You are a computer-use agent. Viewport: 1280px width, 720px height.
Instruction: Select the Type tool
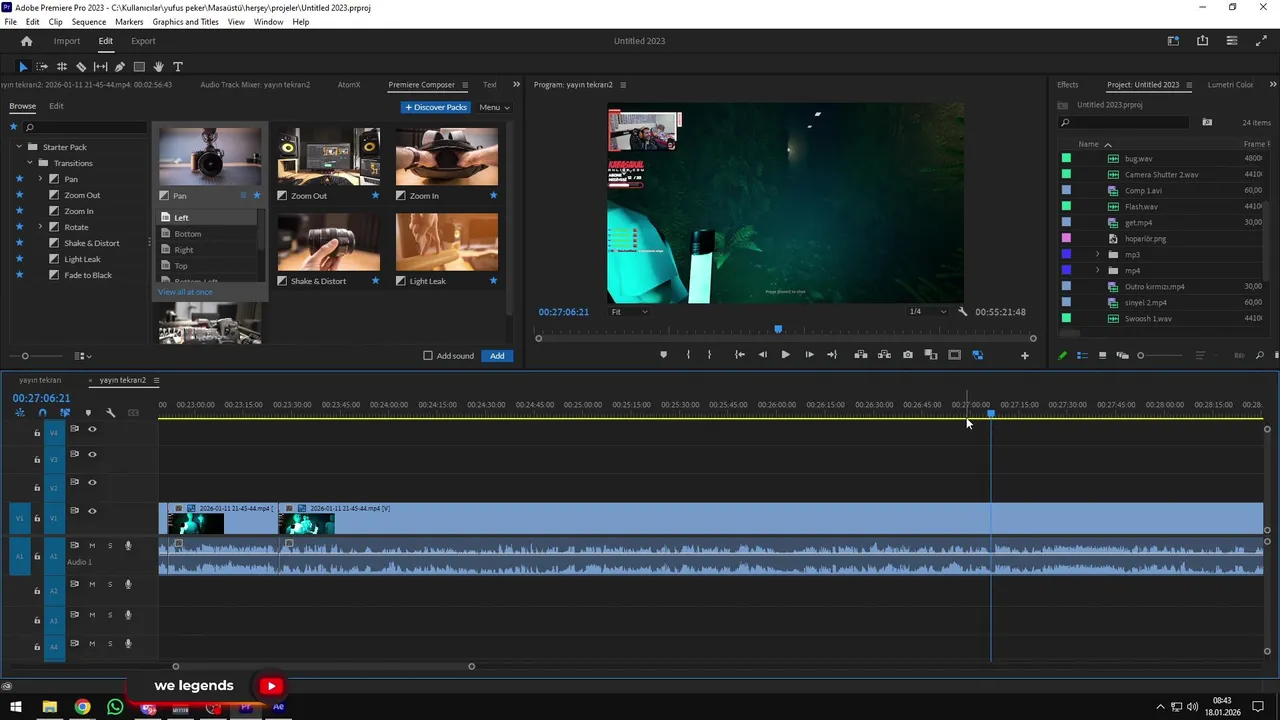pyautogui.click(x=178, y=67)
